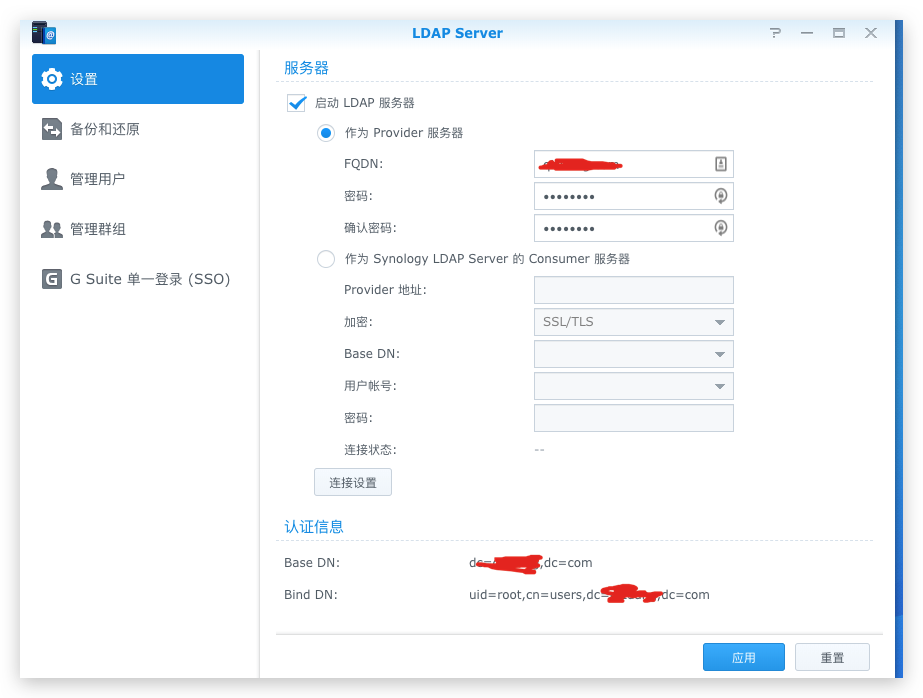923x698 pixels.
Task: Minimize the LDAP Server window
Action: click(x=807, y=33)
